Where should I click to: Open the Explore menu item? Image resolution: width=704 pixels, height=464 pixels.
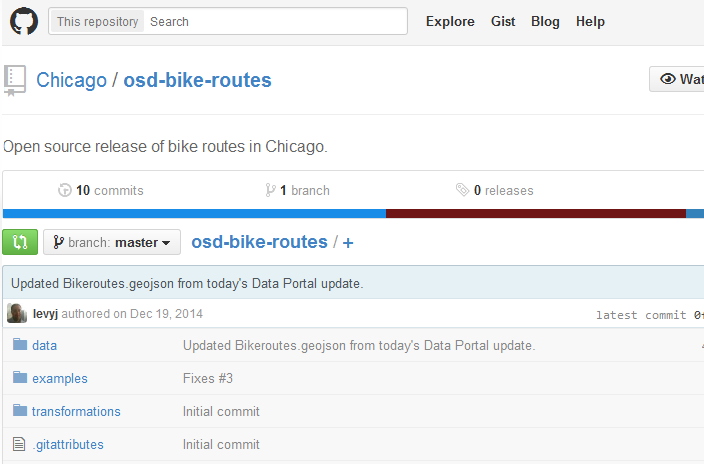(450, 21)
